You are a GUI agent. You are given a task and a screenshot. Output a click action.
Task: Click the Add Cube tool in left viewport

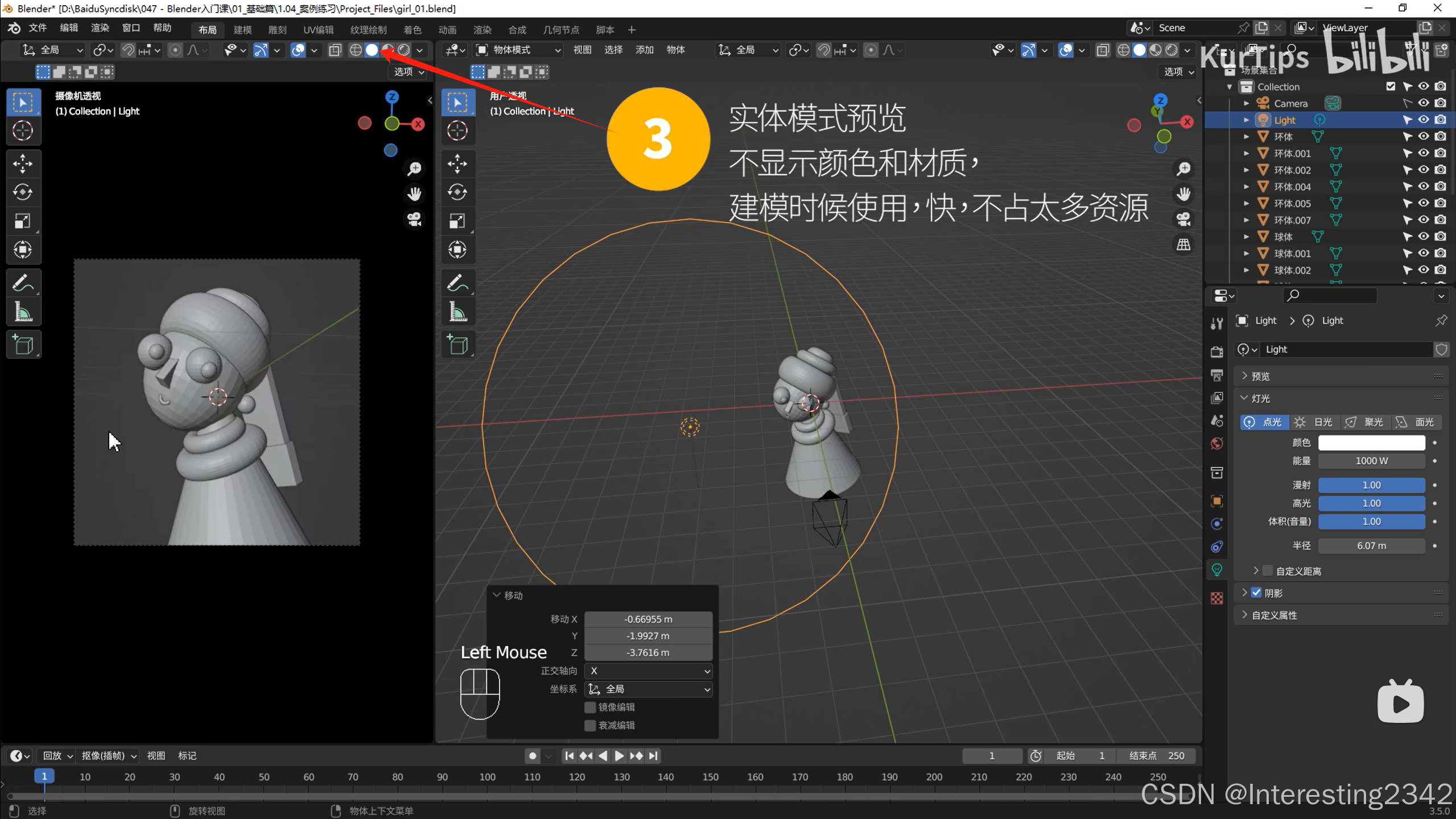[23, 345]
